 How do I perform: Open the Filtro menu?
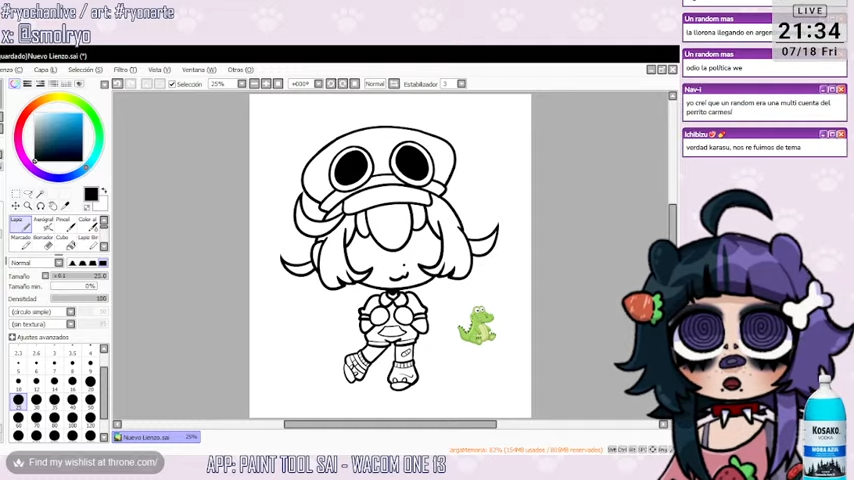tap(124, 70)
